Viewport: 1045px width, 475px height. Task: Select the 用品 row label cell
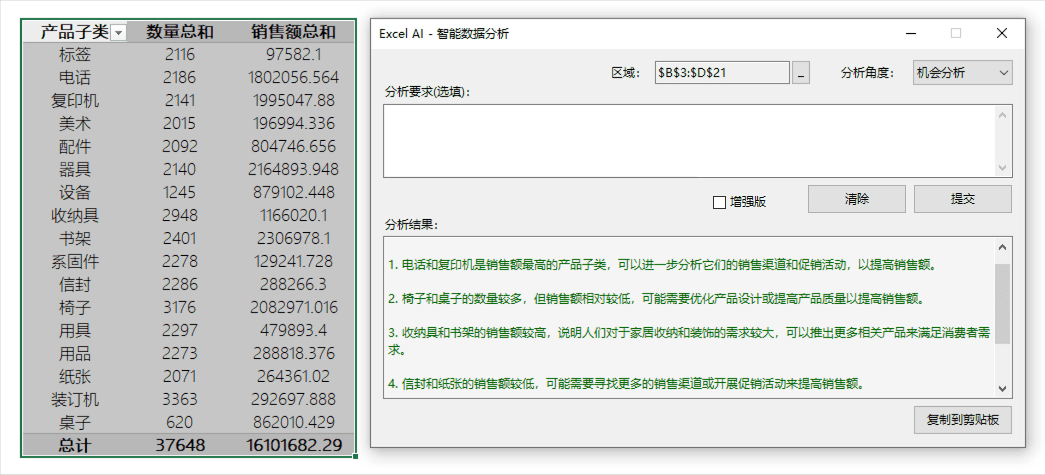tap(75, 353)
